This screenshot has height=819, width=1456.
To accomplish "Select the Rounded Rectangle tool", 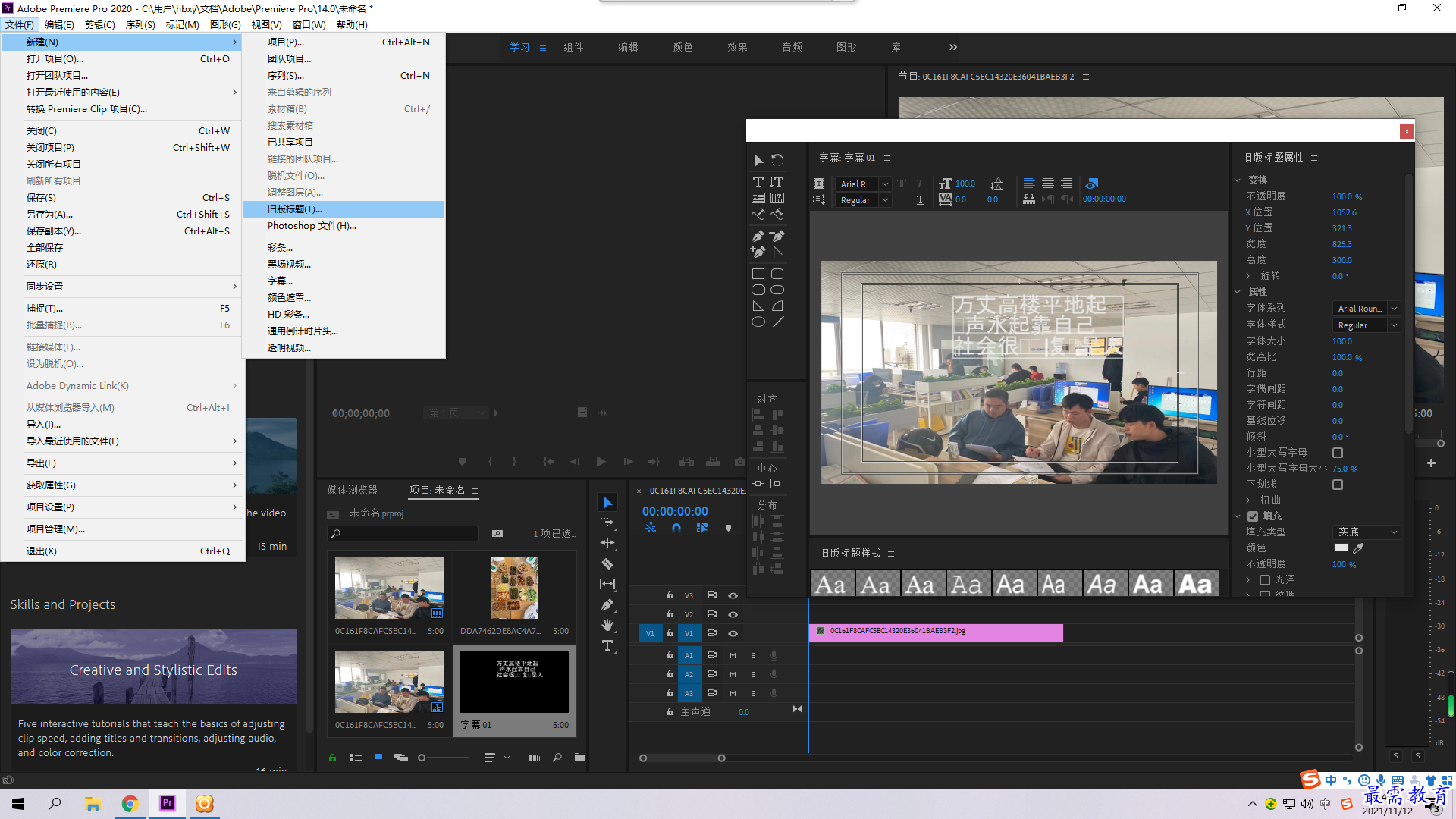I will (777, 274).
